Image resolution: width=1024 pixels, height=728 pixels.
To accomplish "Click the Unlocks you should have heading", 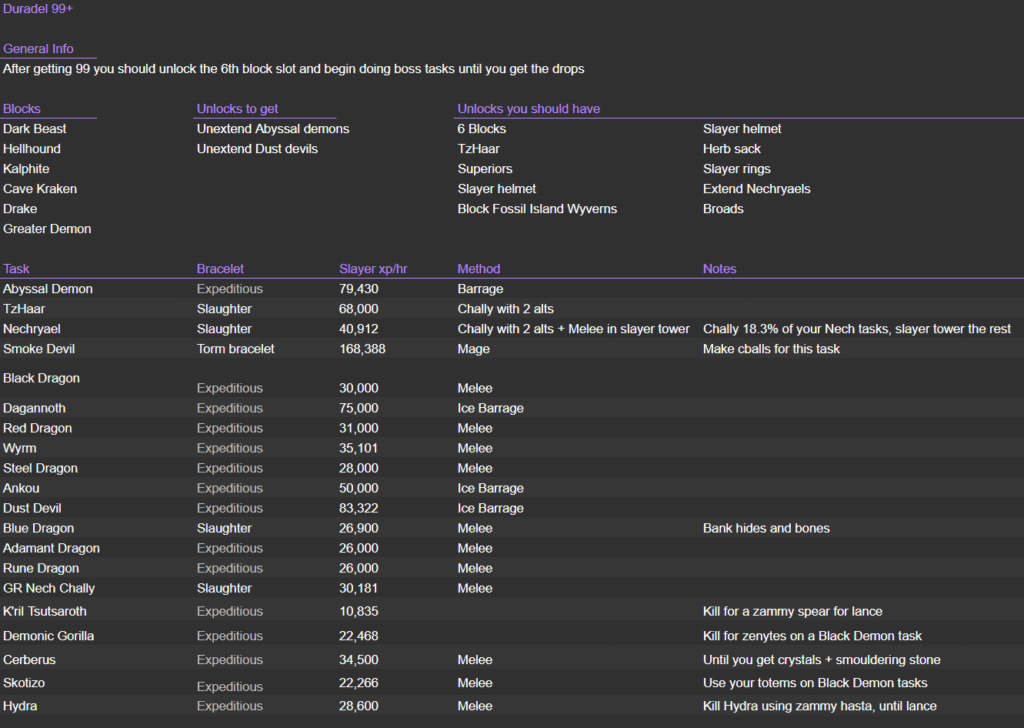I will (528, 109).
